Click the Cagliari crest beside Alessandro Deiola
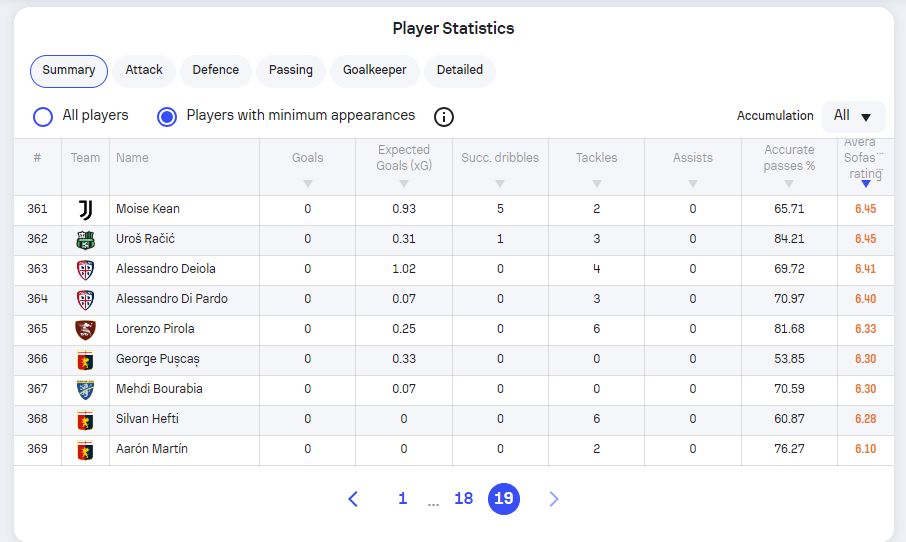The height and width of the screenshot is (542, 906). tap(86, 270)
